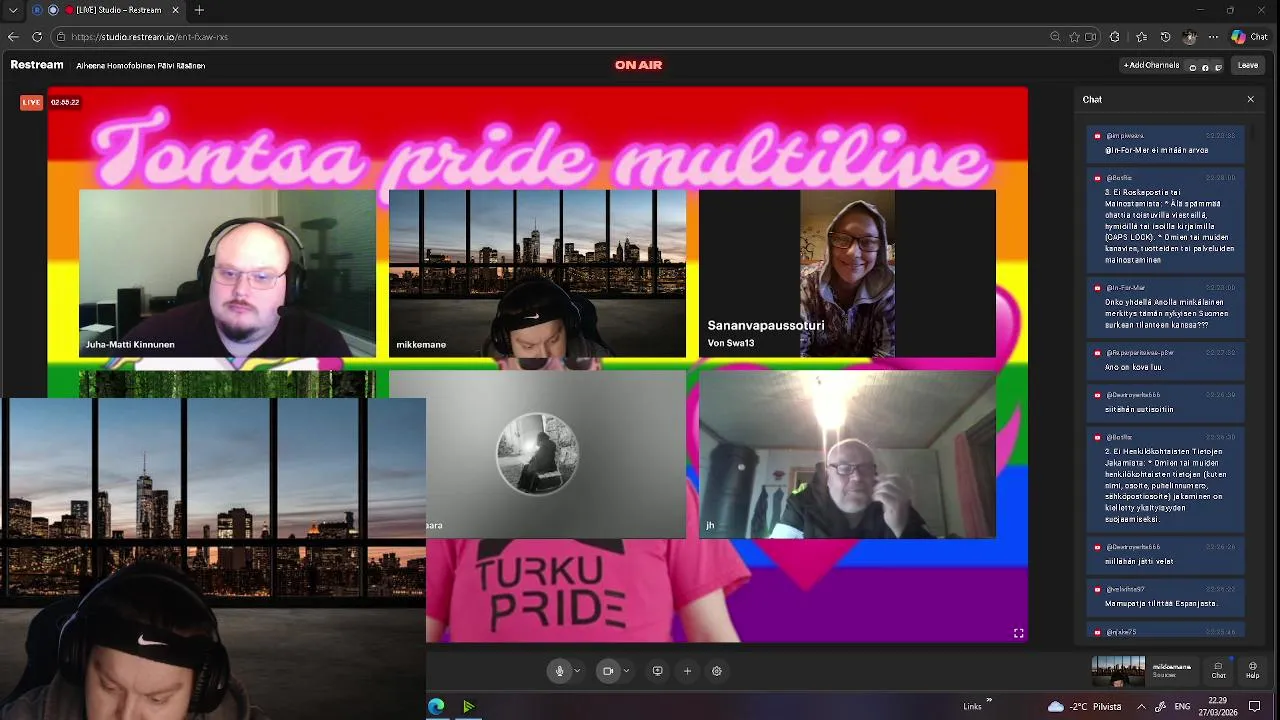This screenshot has width=1280, height=720.
Task: Open the studio settings gear
Action: coord(717,671)
